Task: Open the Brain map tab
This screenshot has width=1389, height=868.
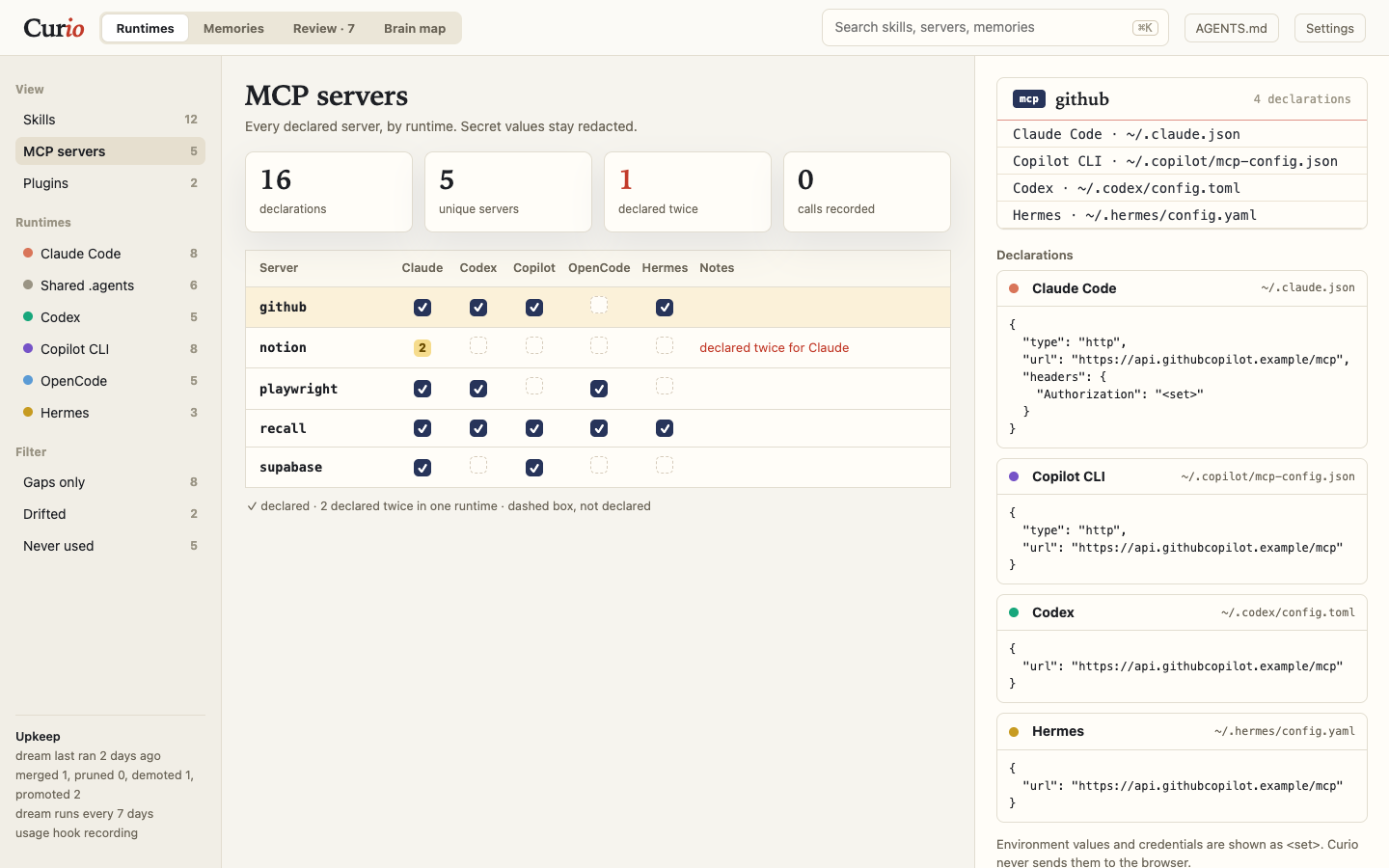Action: pos(415,28)
